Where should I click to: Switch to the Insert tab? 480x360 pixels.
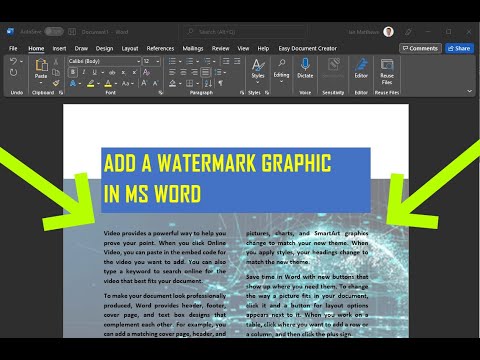[59, 49]
